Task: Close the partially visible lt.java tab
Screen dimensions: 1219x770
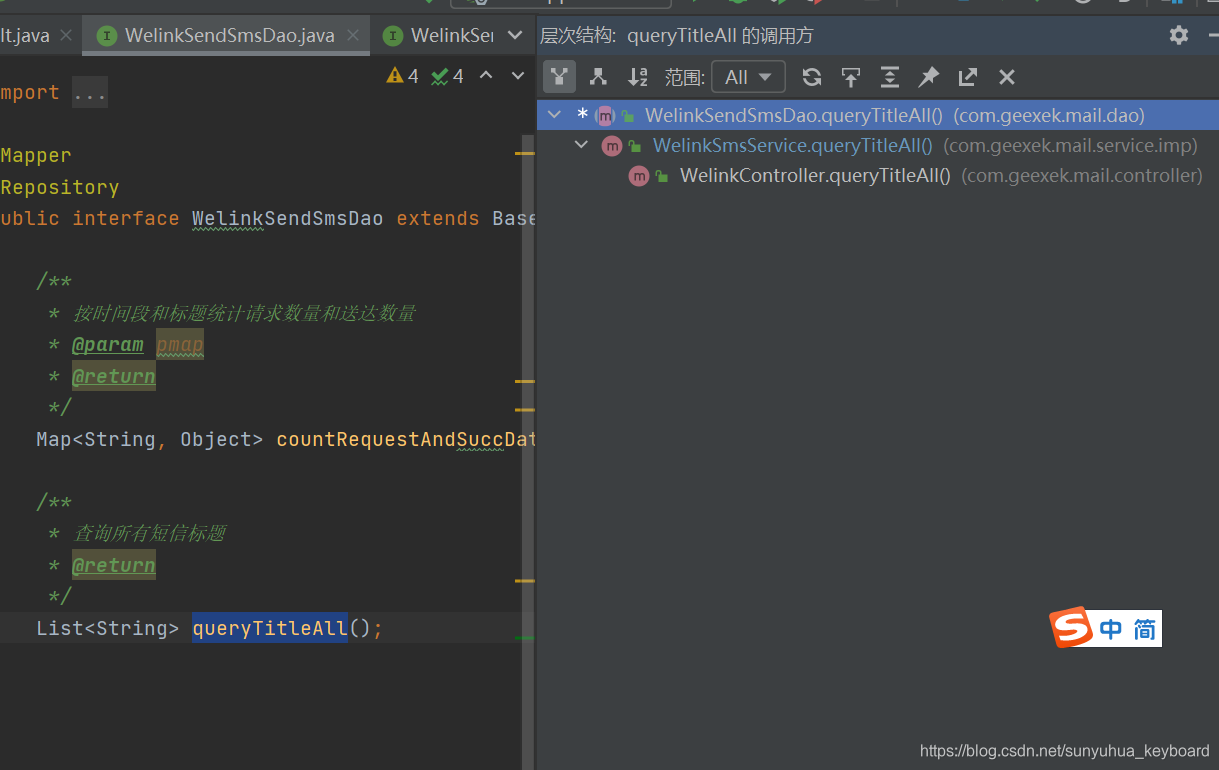Action: point(66,36)
